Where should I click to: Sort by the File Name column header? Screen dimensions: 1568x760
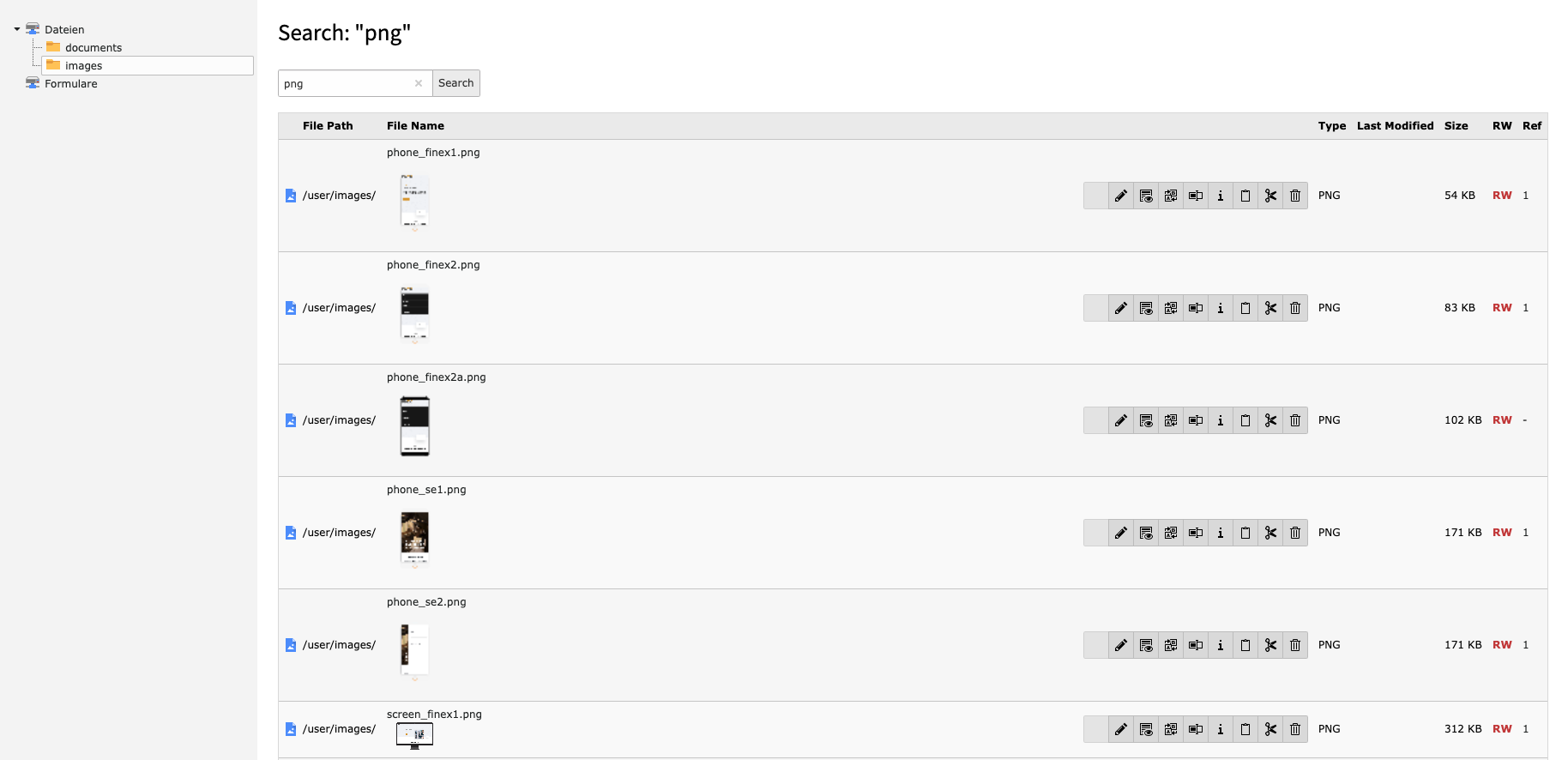415,126
